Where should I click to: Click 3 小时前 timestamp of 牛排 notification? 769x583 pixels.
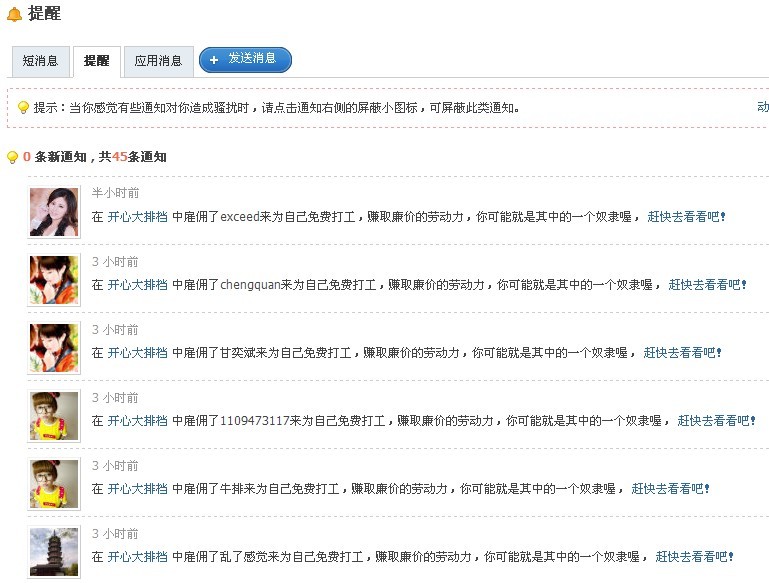pyautogui.click(x=115, y=466)
